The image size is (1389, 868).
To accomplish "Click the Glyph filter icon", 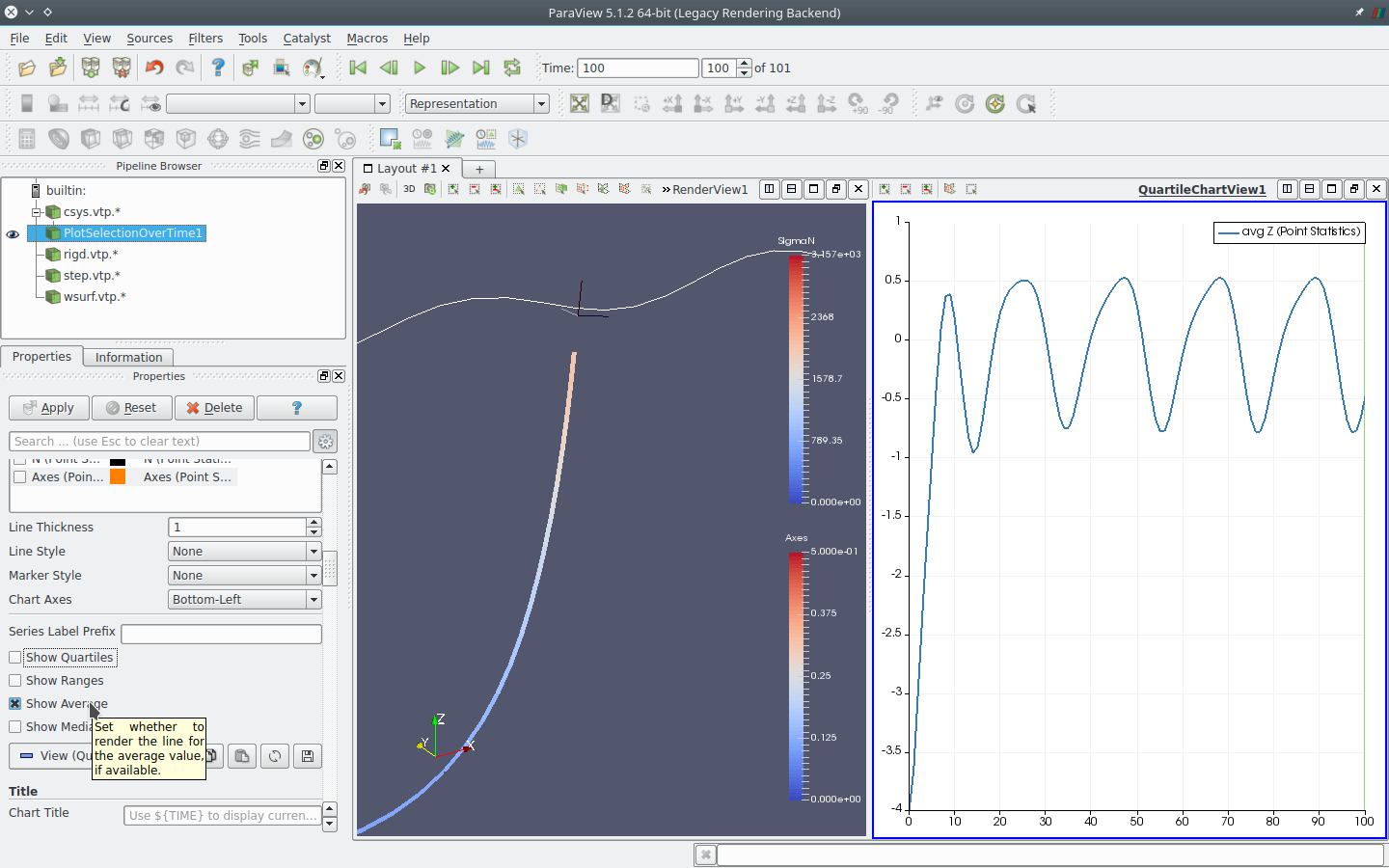I will pos(218,139).
